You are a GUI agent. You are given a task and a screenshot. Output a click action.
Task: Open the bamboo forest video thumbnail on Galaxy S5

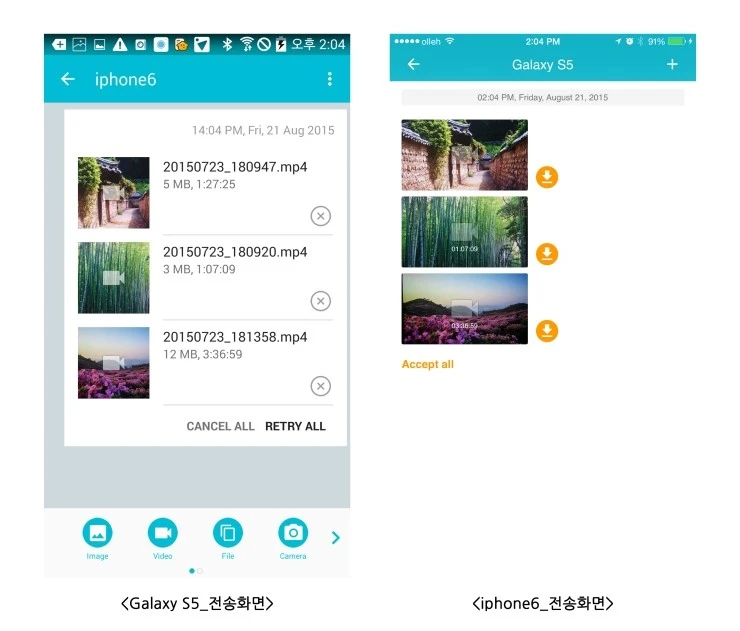(114, 278)
